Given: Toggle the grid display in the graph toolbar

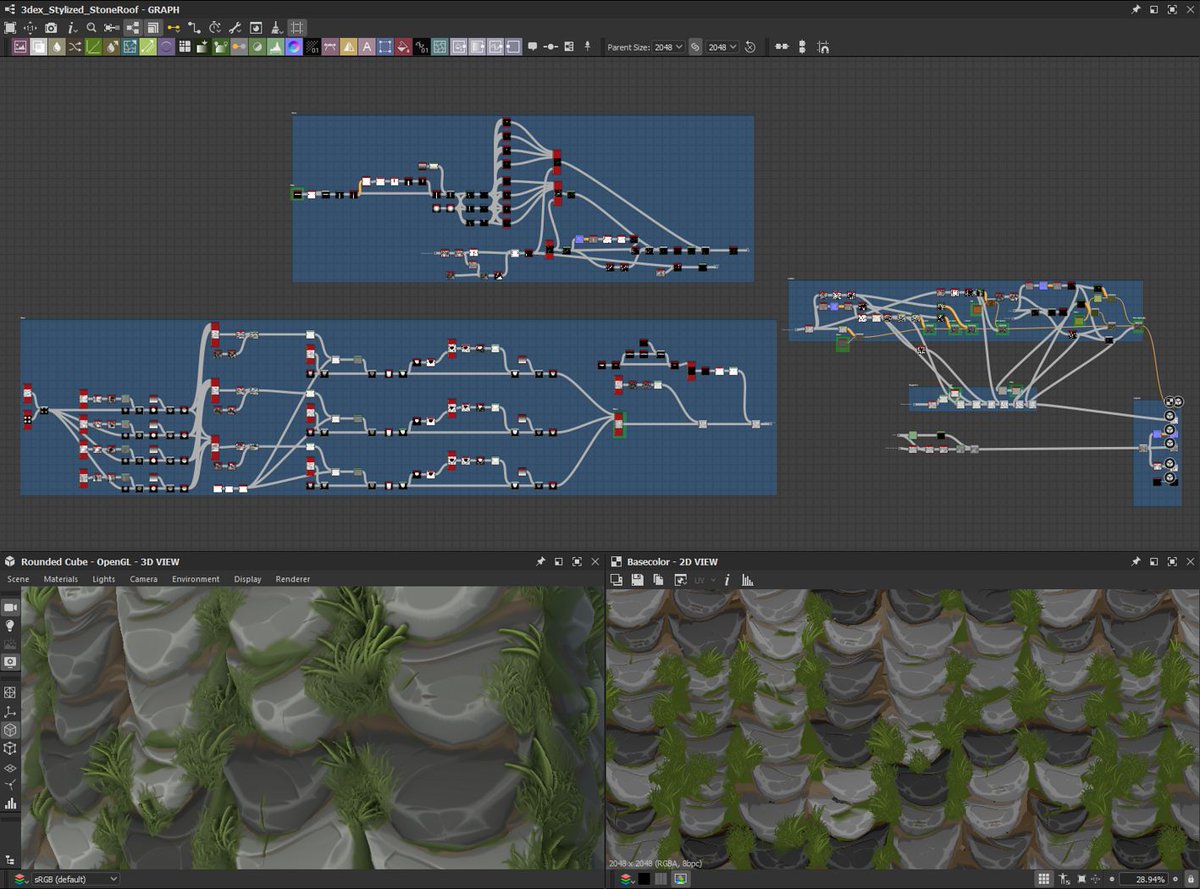Looking at the screenshot, I should click(297, 27).
